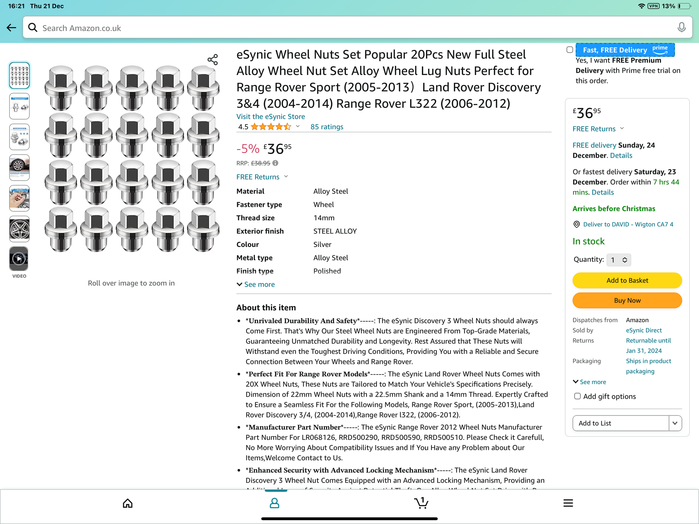The height and width of the screenshot is (524, 699).
Task: Click the Add to List button
Action: tap(621, 423)
